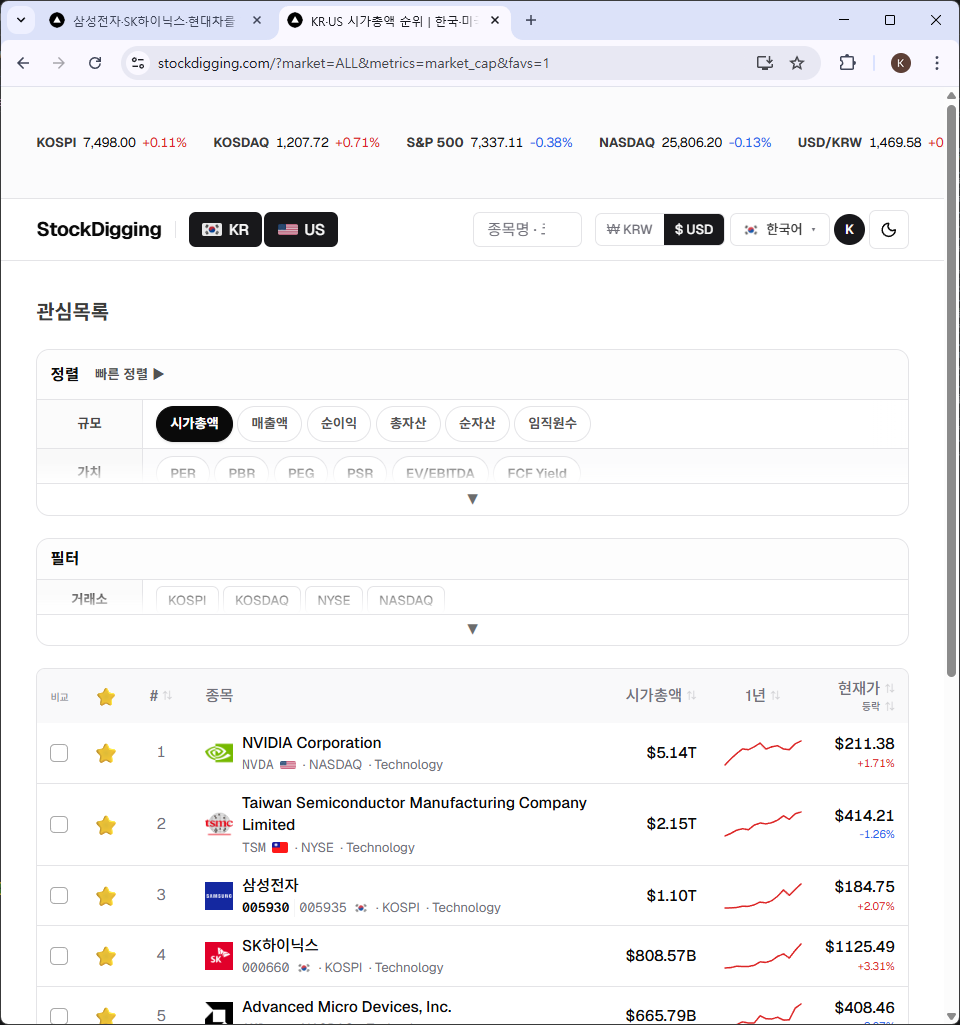Viewport: 960px width, 1025px height.
Task: Open the StockDigging user avatar K
Action: (x=849, y=229)
